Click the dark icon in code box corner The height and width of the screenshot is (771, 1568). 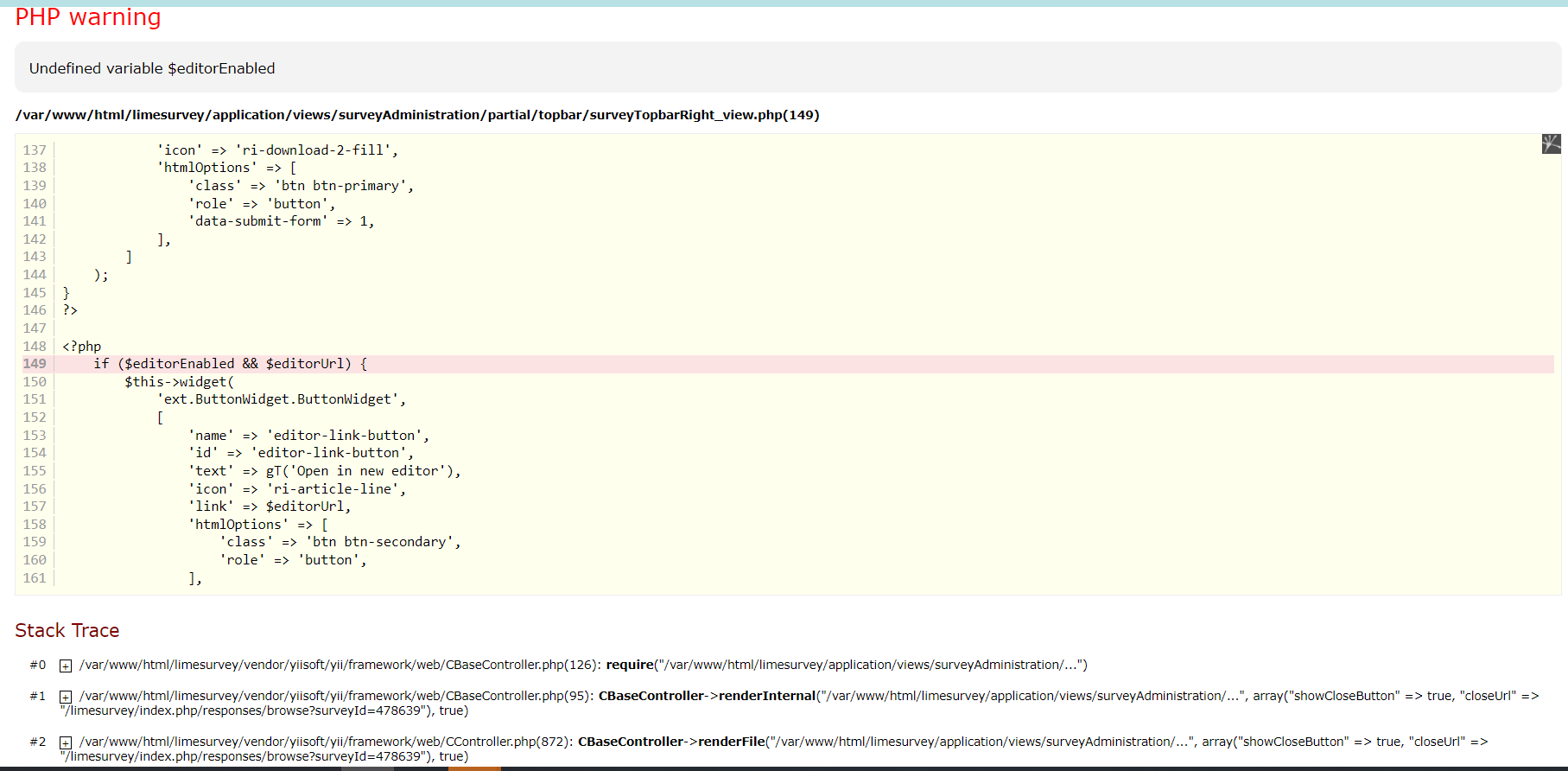(1551, 143)
